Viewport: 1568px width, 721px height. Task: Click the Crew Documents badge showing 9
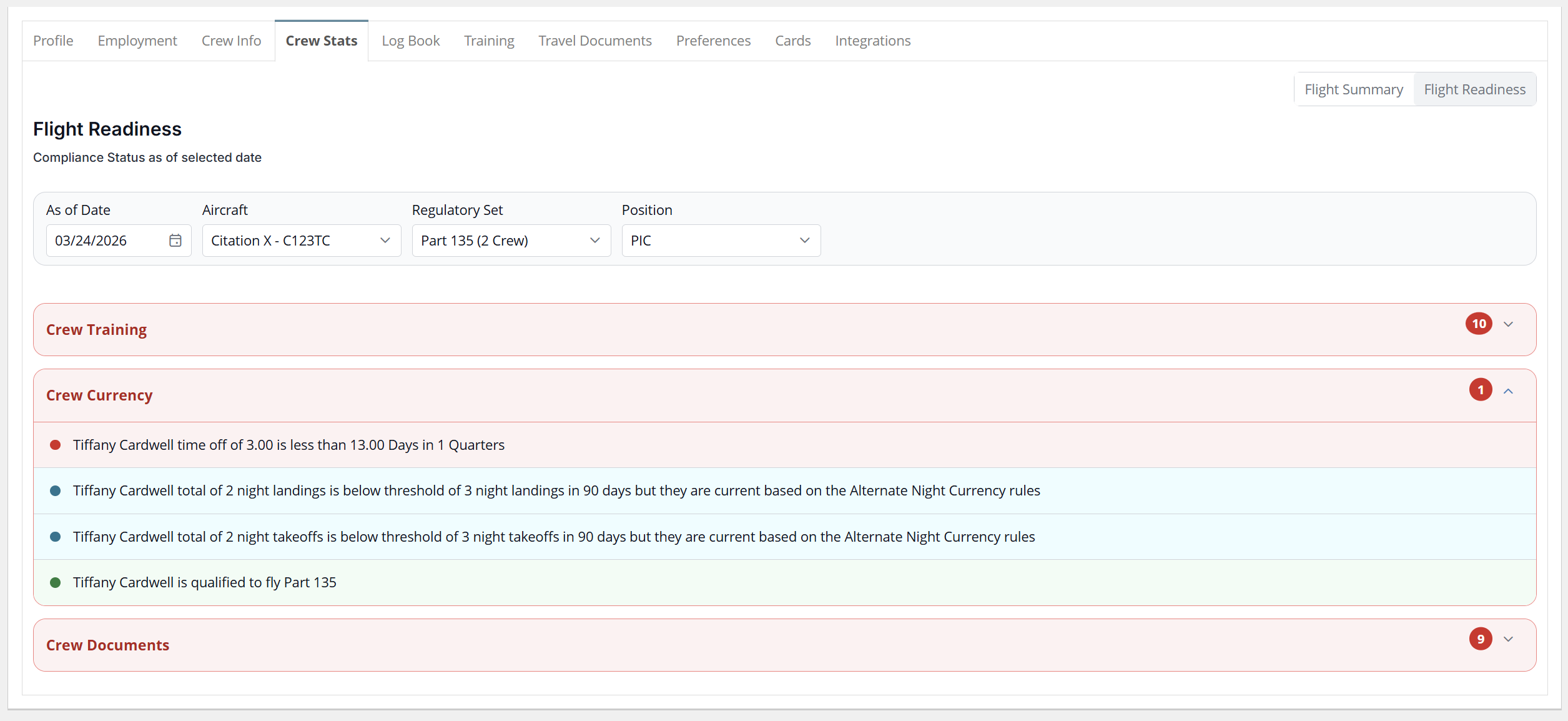pyautogui.click(x=1480, y=639)
